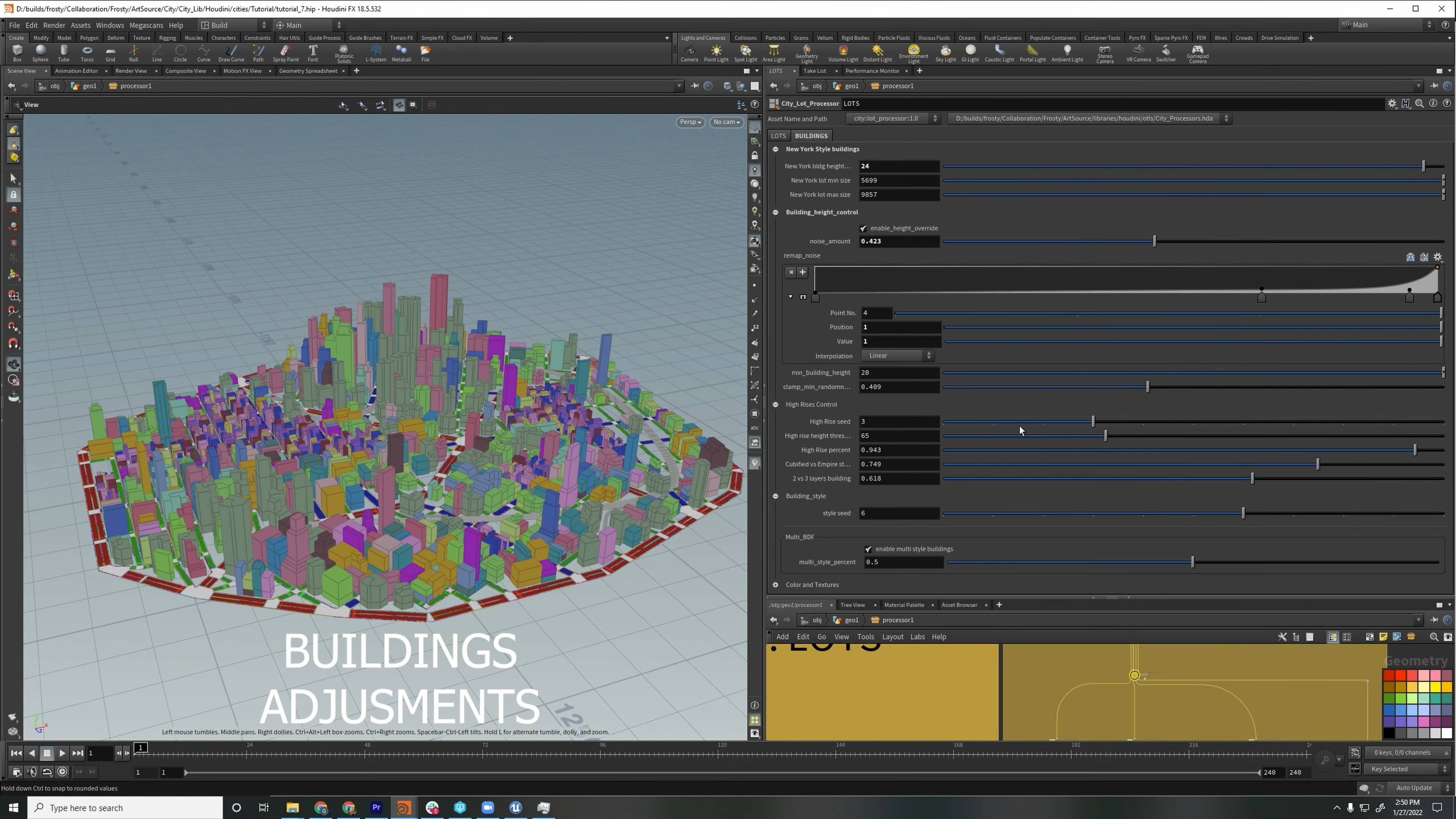
Task: Collapse the Building_style section
Action: (775, 496)
